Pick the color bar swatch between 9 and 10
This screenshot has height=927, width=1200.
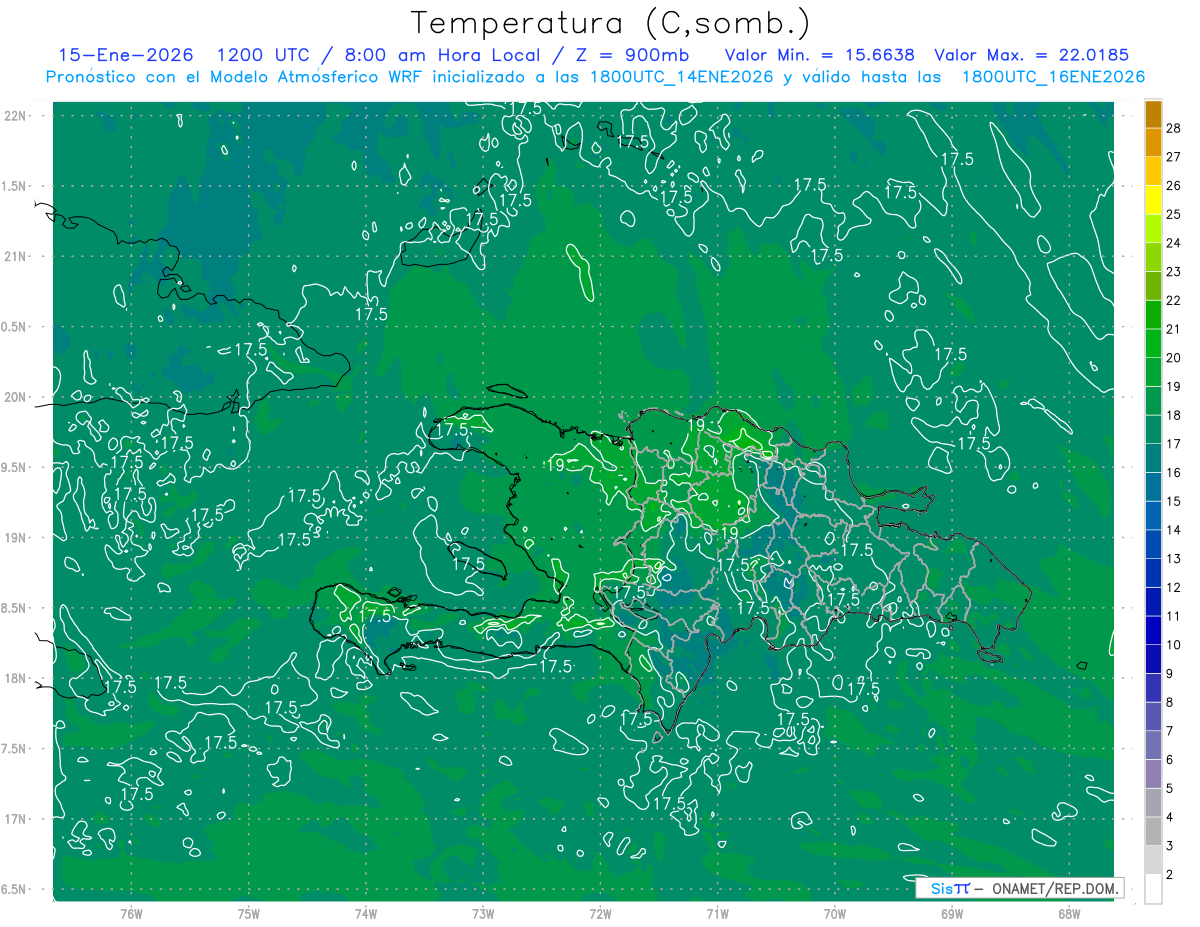click(1153, 659)
